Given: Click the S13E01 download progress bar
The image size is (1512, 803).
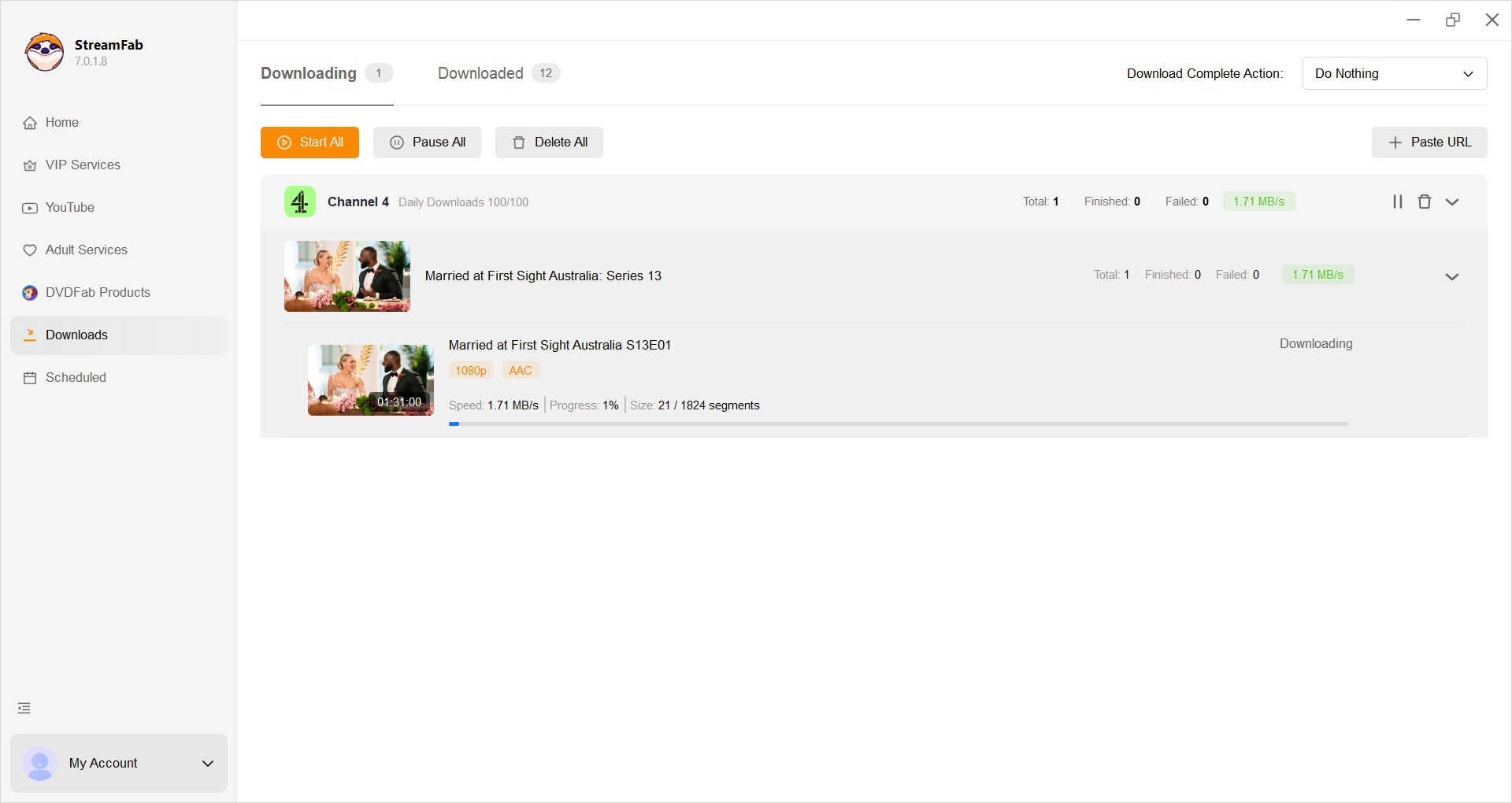Looking at the screenshot, I should click(x=898, y=424).
